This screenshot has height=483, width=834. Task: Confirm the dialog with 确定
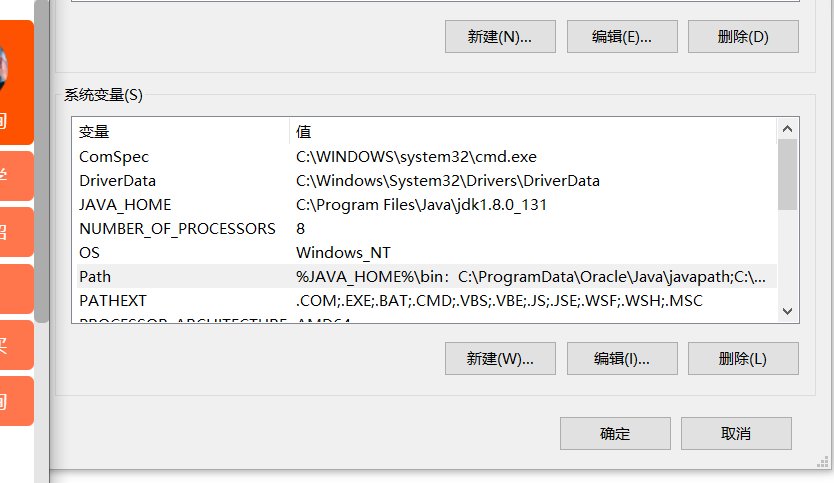[x=615, y=434]
